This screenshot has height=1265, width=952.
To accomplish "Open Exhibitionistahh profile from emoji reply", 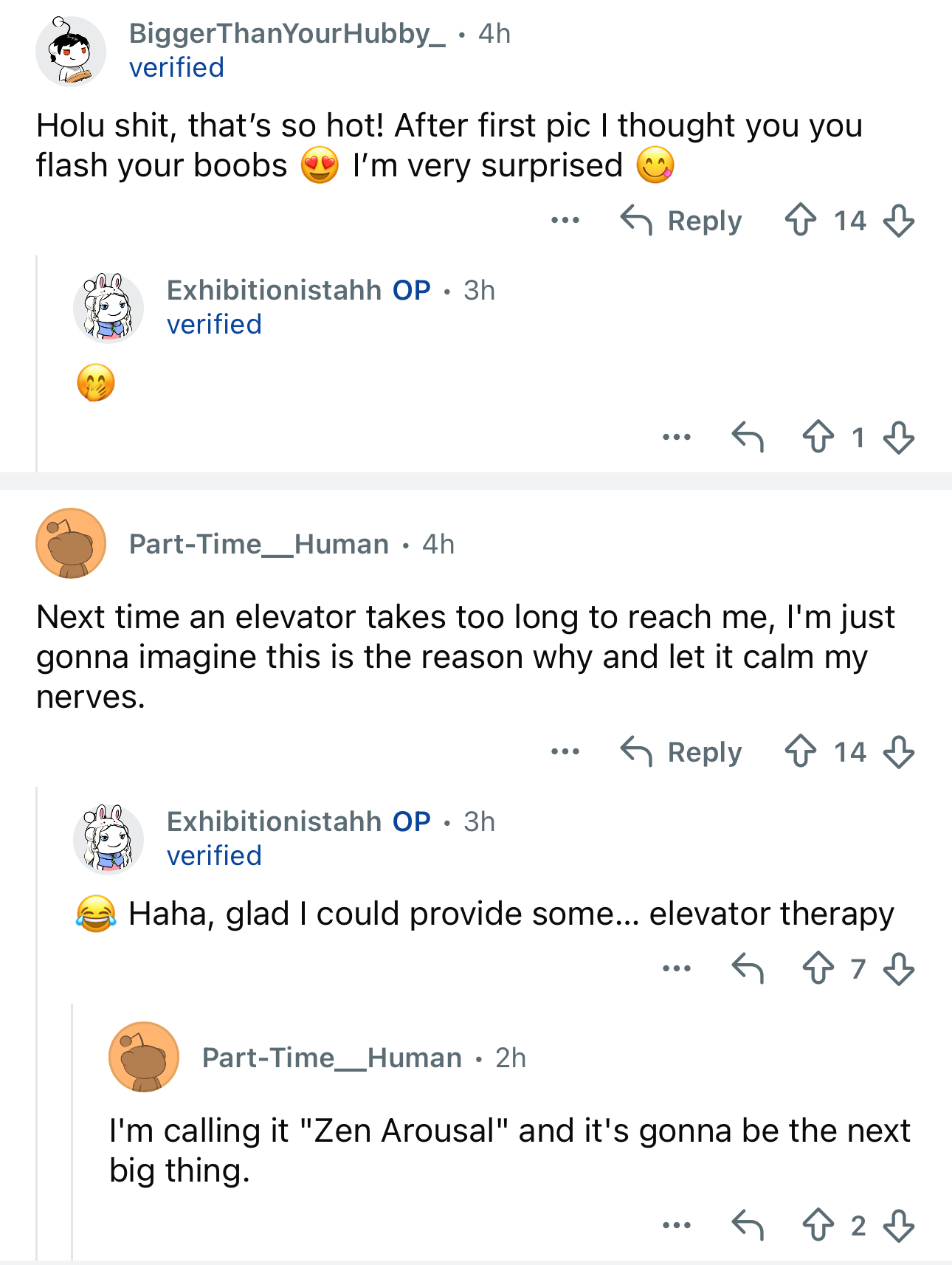I will 274,290.
